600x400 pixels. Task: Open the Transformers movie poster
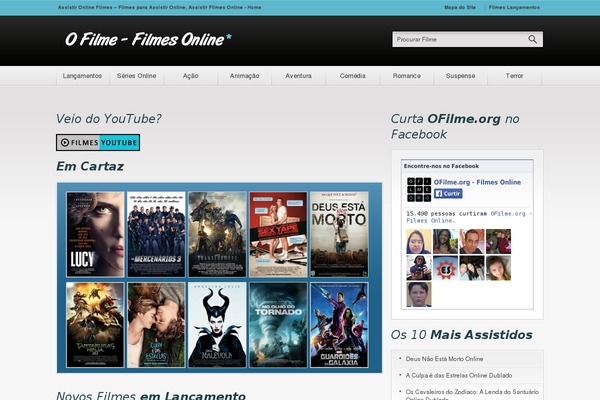coord(217,234)
